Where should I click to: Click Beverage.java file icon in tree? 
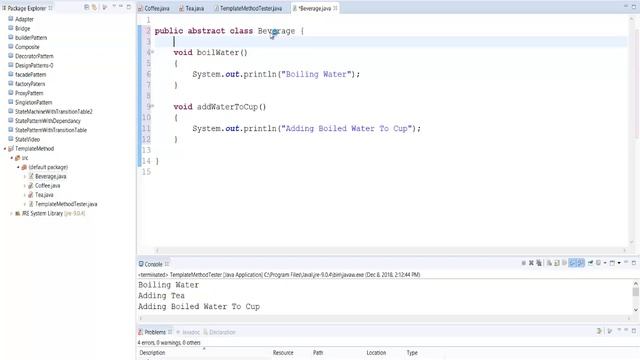click(x=31, y=176)
